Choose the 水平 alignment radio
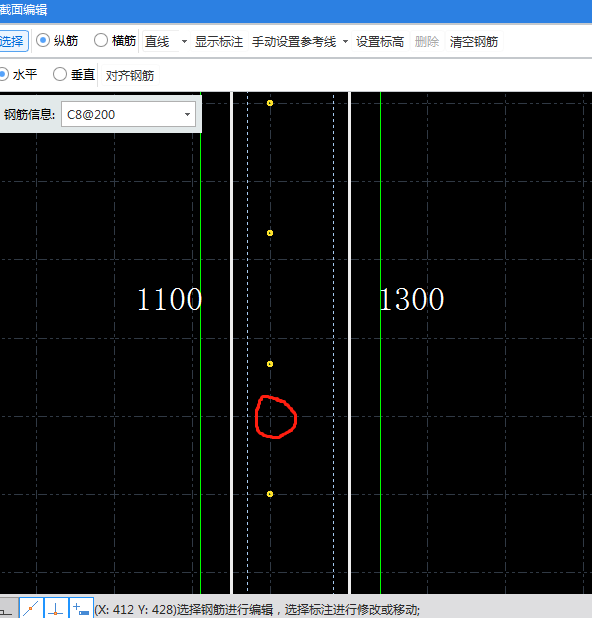The width and height of the screenshot is (592, 618). point(3,74)
